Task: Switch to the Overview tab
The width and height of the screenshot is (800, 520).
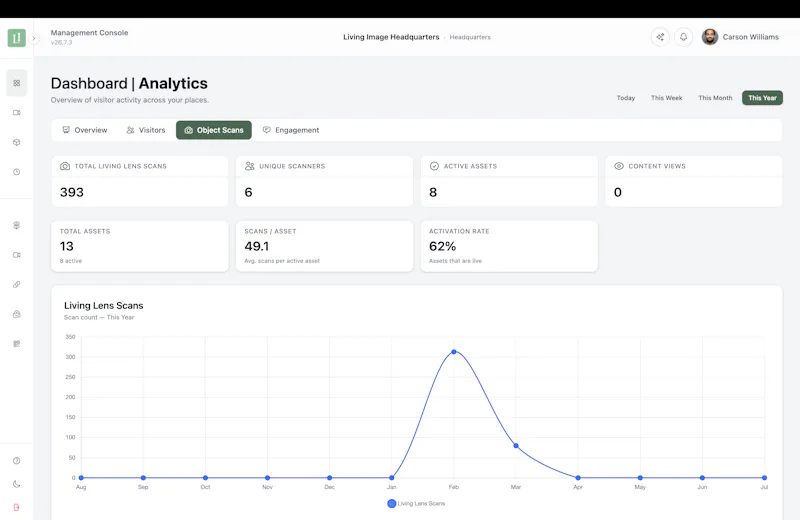Action: [85, 130]
